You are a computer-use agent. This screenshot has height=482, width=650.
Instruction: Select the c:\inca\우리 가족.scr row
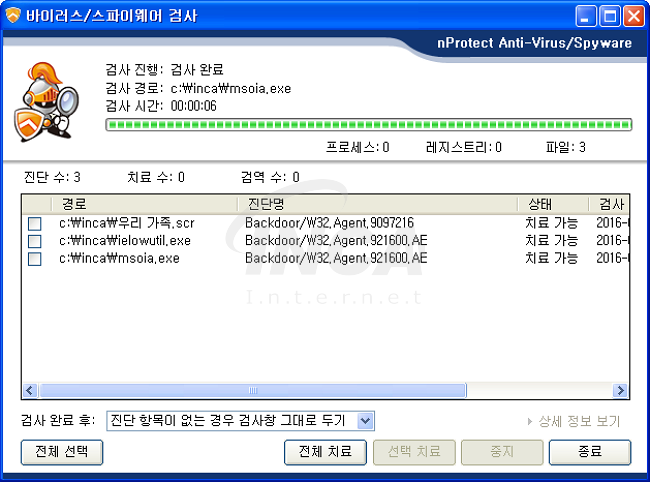coord(325,224)
